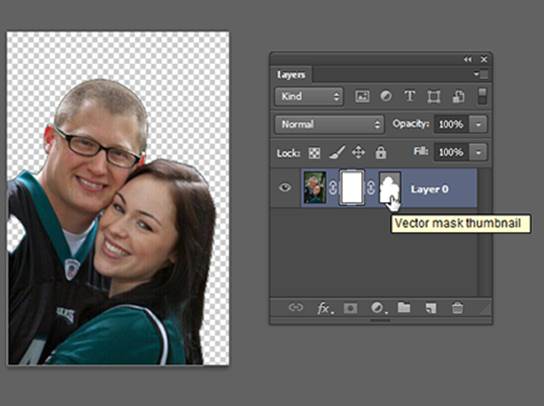The image size is (544, 406).
Task: Lock image pixels with brush icon
Action: (337, 152)
